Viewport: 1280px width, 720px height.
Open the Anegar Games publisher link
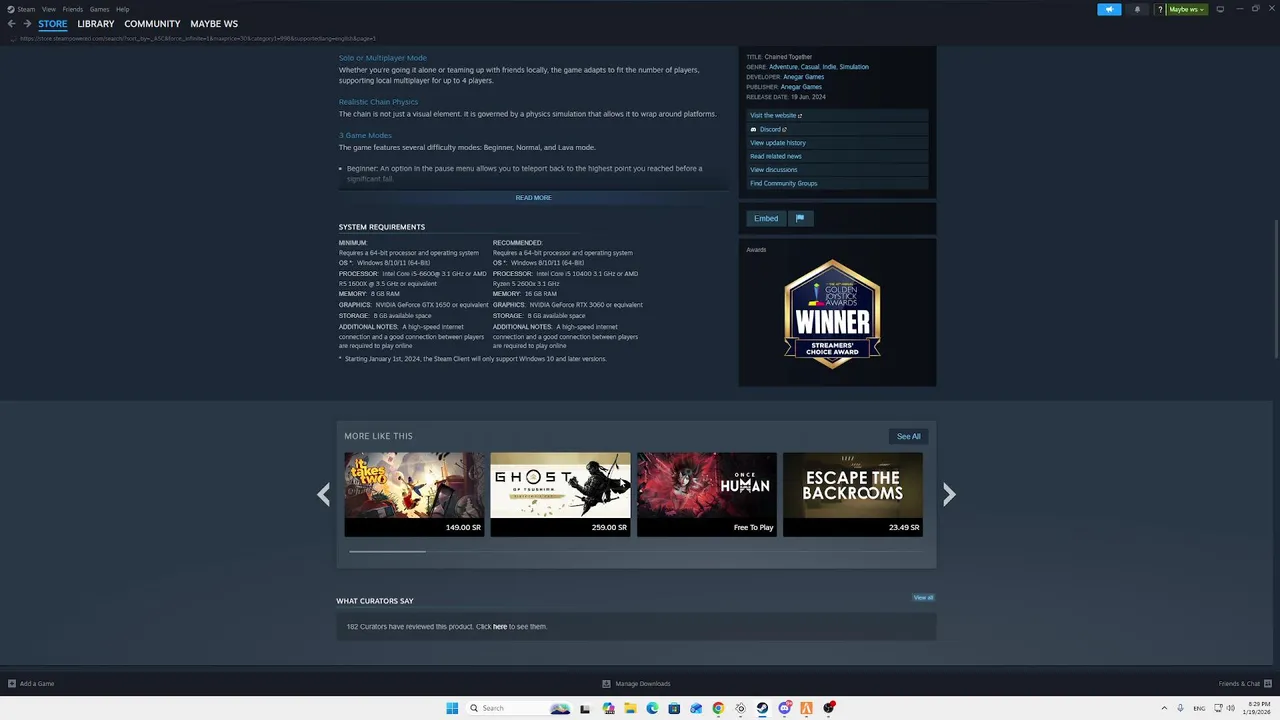pyautogui.click(x=801, y=87)
